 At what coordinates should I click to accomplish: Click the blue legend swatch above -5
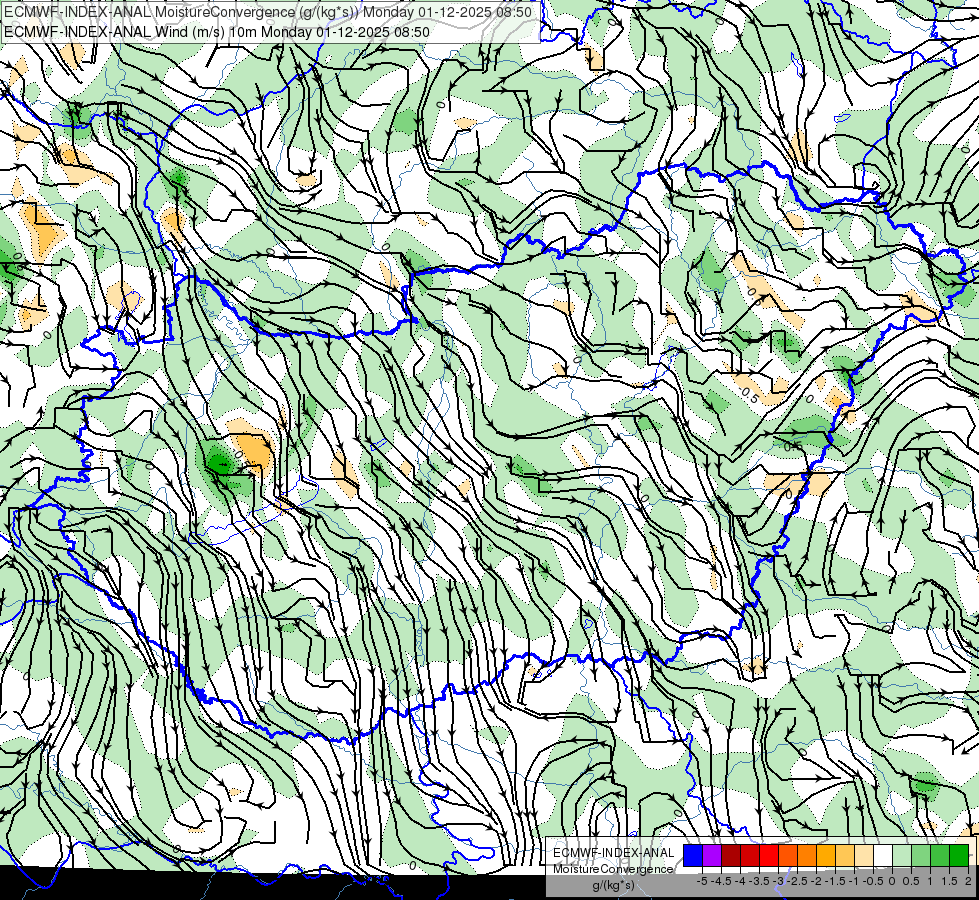pos(693,855)
